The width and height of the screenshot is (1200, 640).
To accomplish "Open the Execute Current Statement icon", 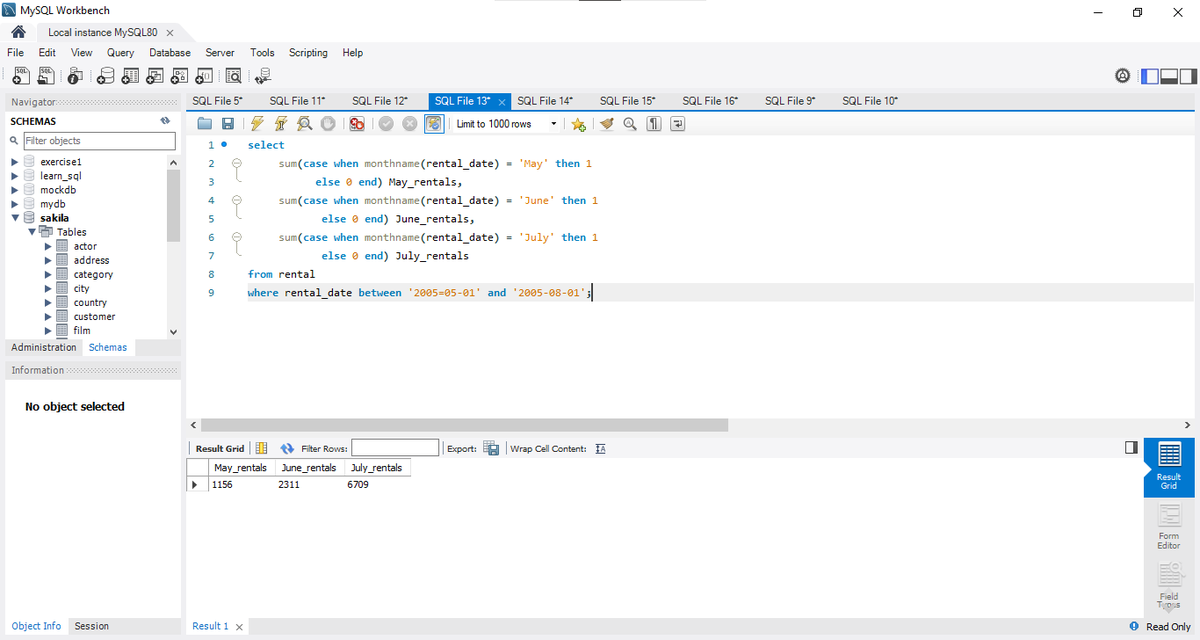I will [278, 123].
